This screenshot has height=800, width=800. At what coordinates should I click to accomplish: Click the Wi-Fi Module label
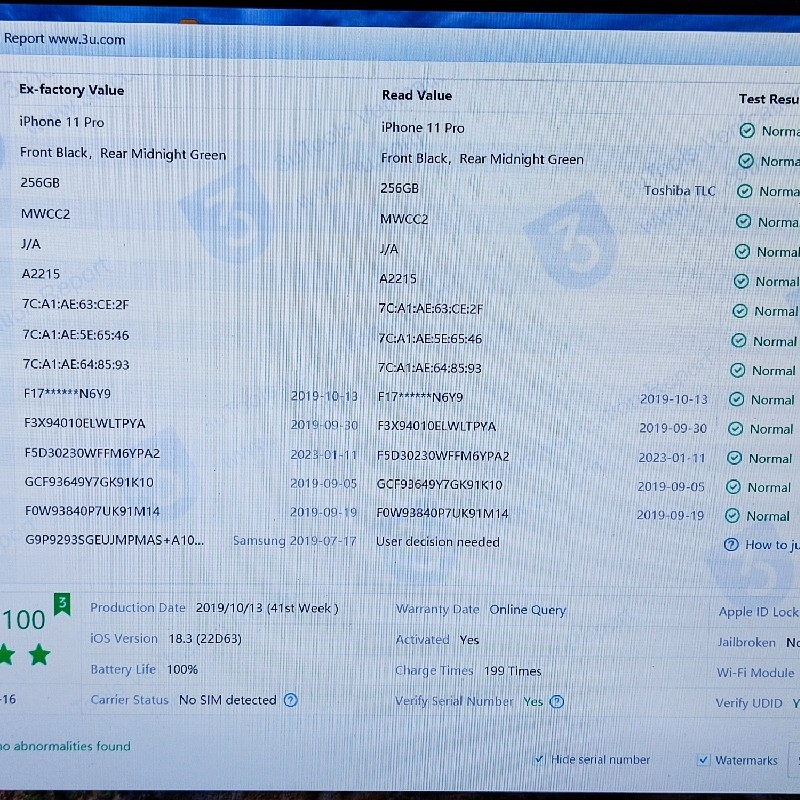click(755, 673)
